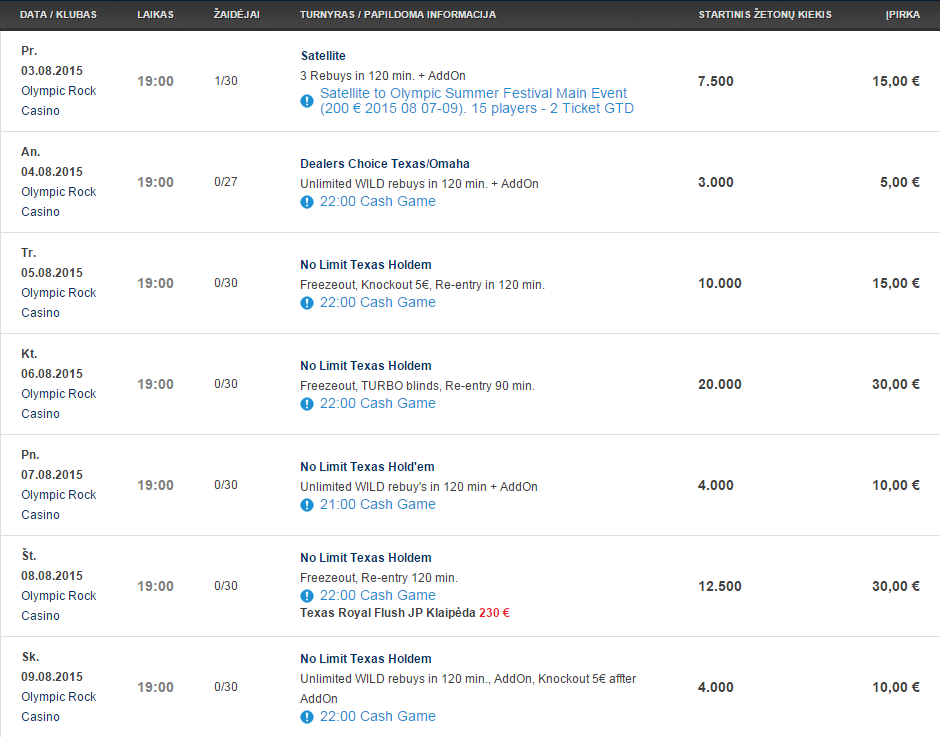Select No Limit Texas Holdem title on 08.08.2015
The height and width of the screenshot is (737, 940).
[366, 558]
